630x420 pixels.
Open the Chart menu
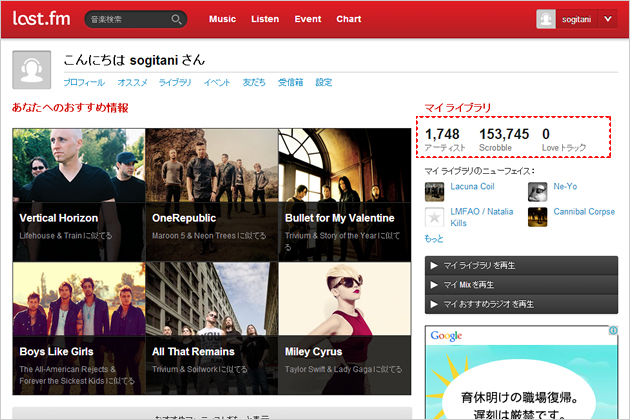(x=348, y=19)
